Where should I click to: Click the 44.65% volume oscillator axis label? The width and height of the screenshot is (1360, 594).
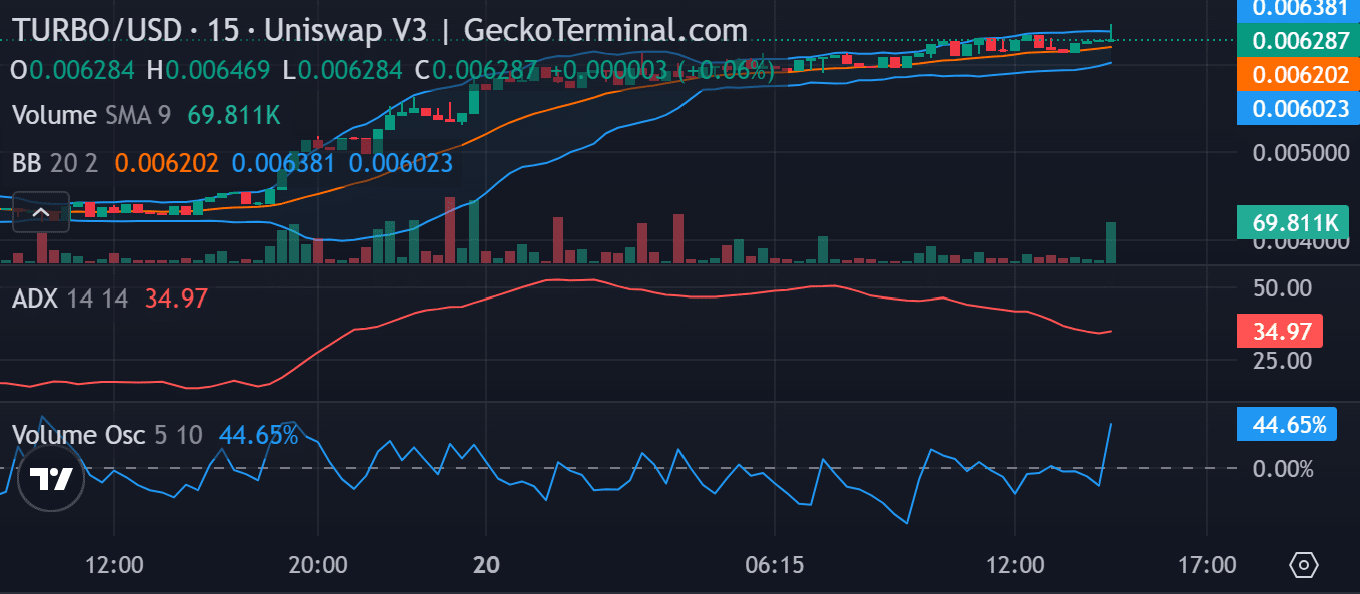pyautogui.click(x=1287, y=424)
